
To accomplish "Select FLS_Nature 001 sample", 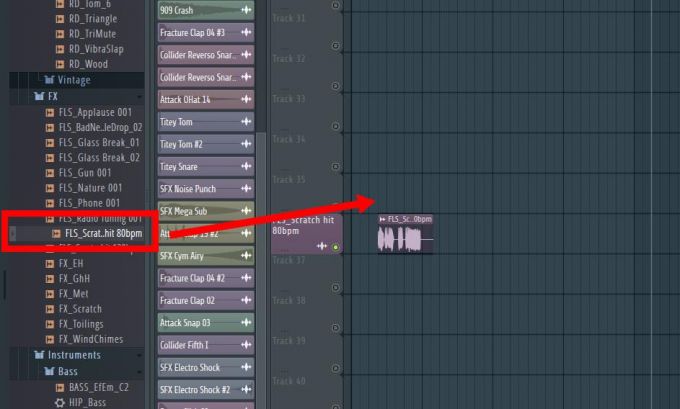I will 90,188.
